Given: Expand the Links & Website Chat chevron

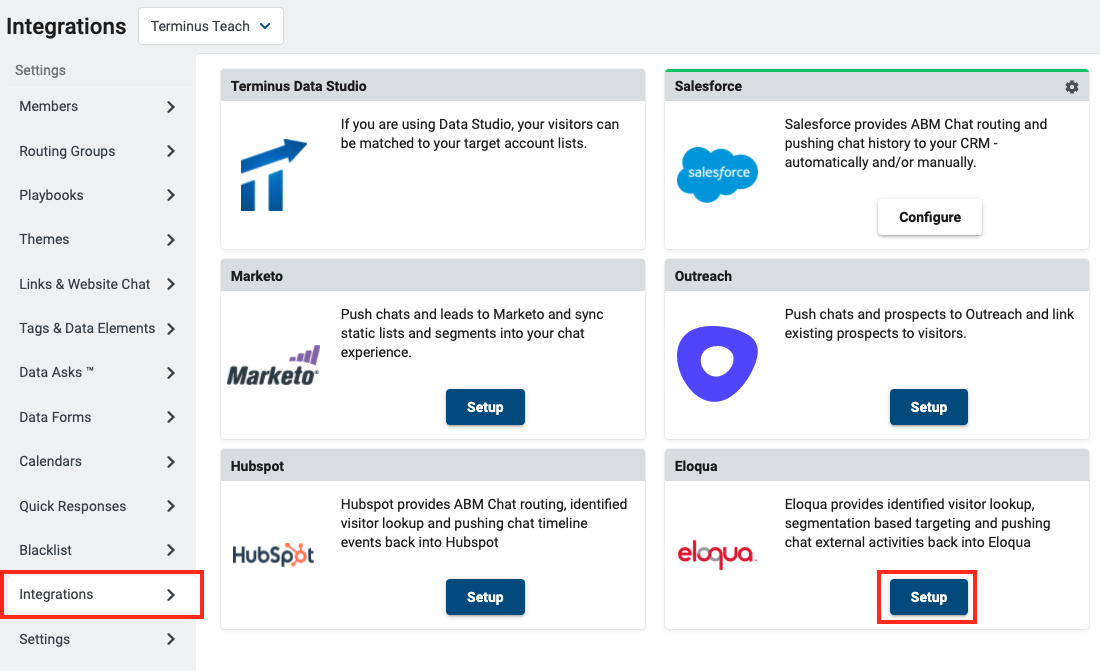Looking at the screenshot, I should pos(170,284).
